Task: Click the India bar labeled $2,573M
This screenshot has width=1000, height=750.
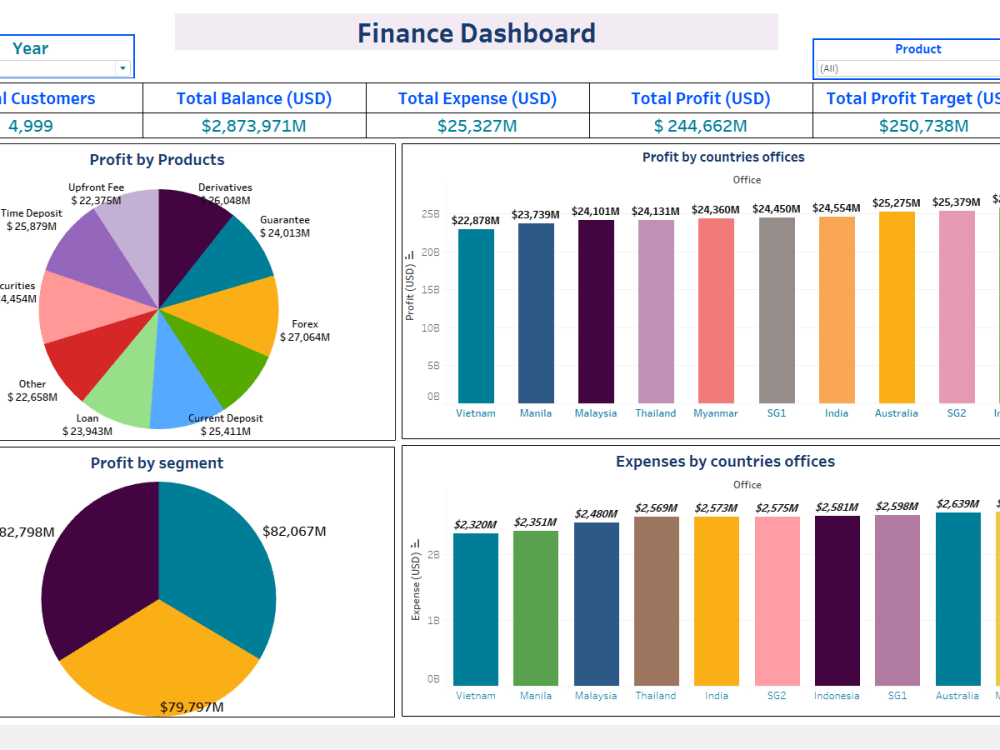Action: coord(716,600)
